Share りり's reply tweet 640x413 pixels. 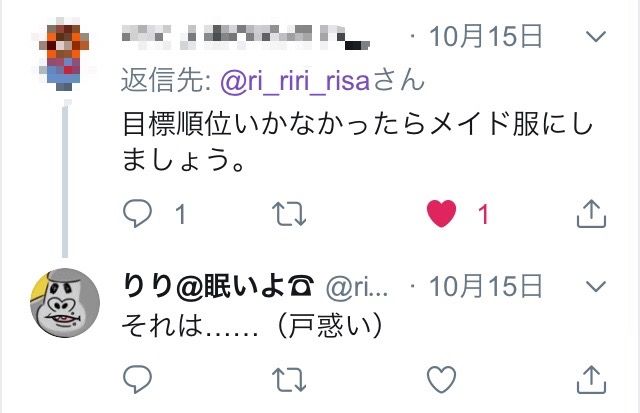click(591, 379)
